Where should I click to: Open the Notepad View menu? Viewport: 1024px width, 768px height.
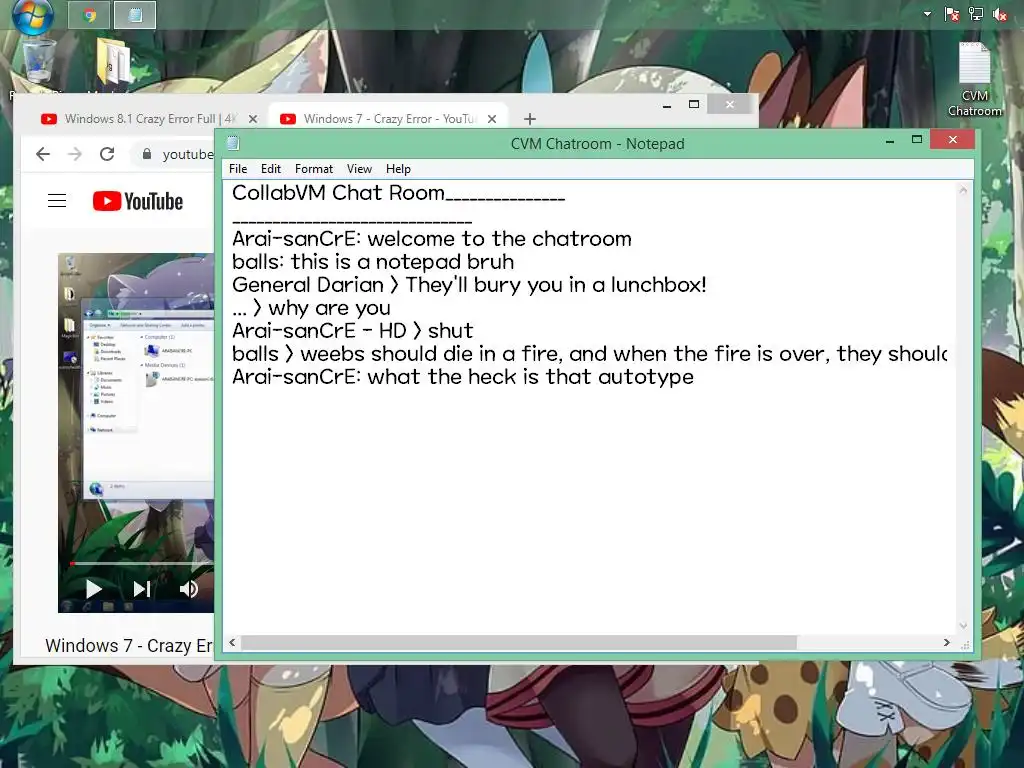359,169
